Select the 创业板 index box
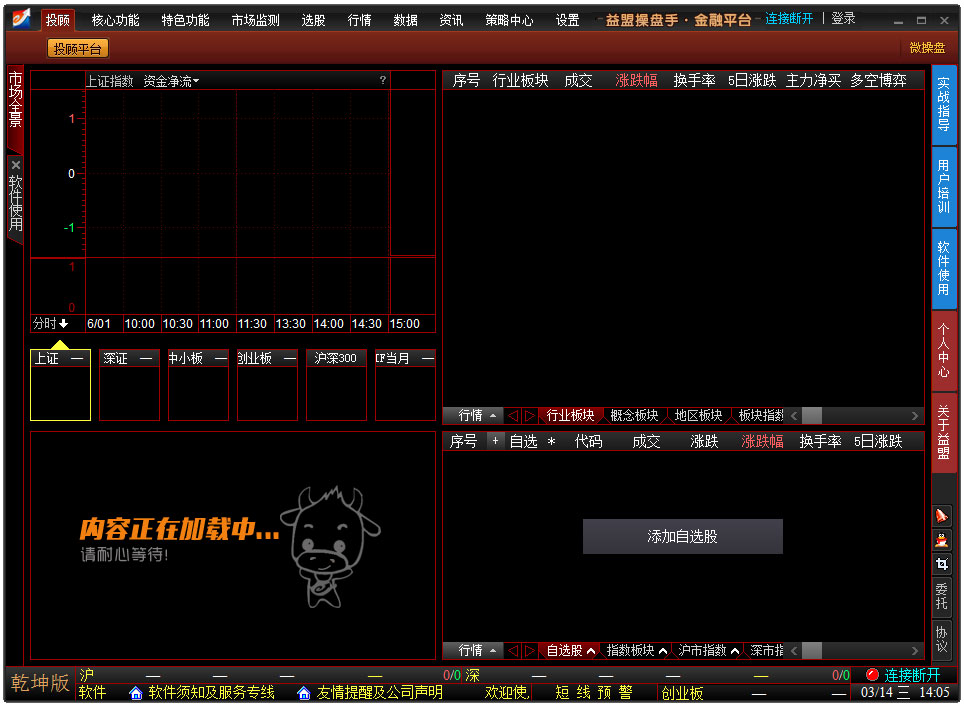964x707 pixels. [x=267, y=385]
